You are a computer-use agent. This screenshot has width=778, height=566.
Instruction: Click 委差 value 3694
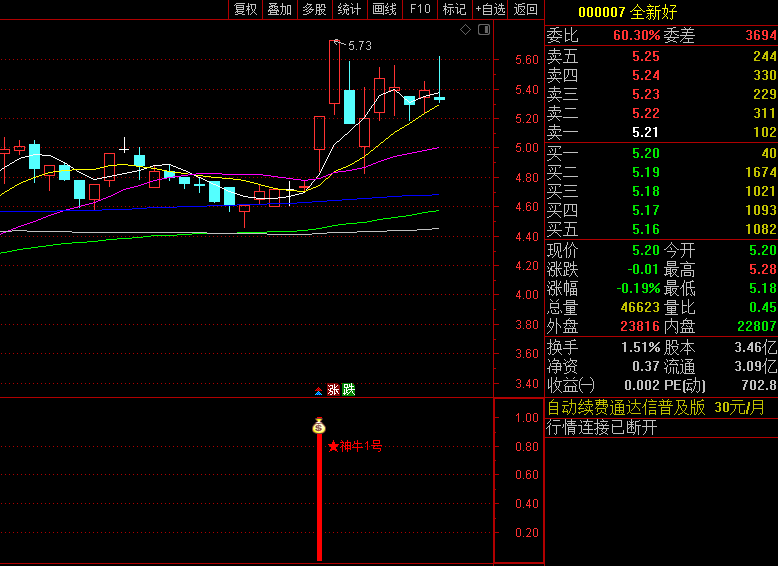(761, 36)
